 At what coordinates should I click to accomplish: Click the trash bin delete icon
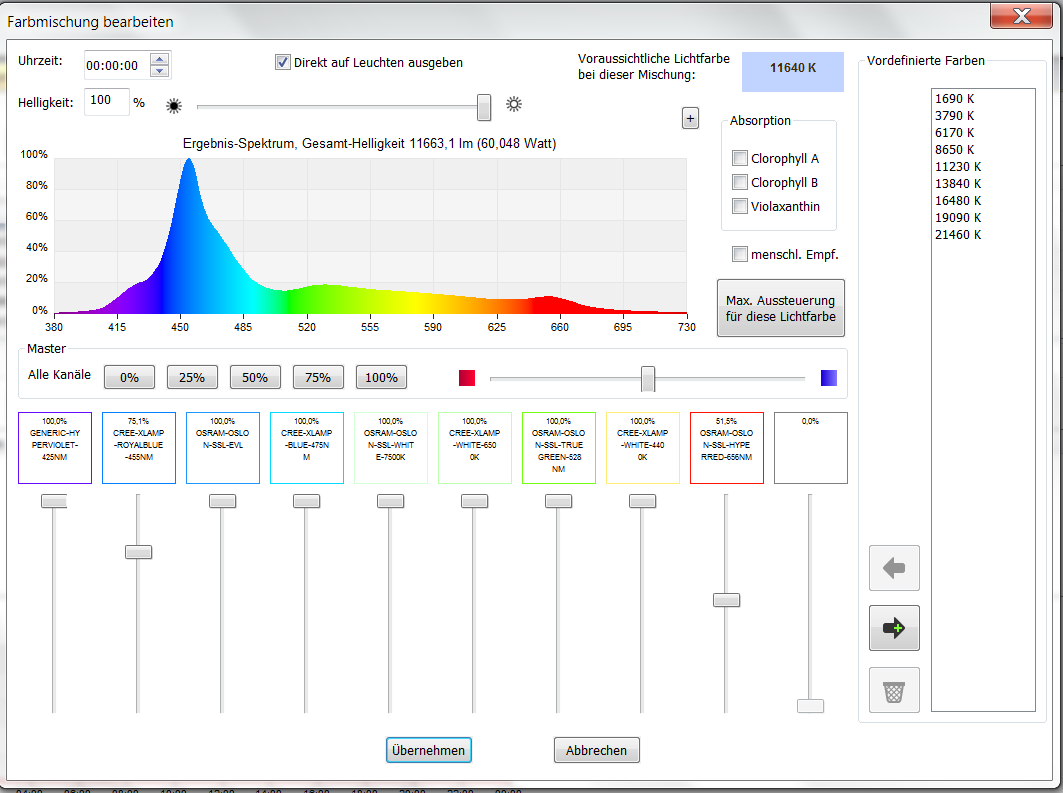click(x=894, y=690)
